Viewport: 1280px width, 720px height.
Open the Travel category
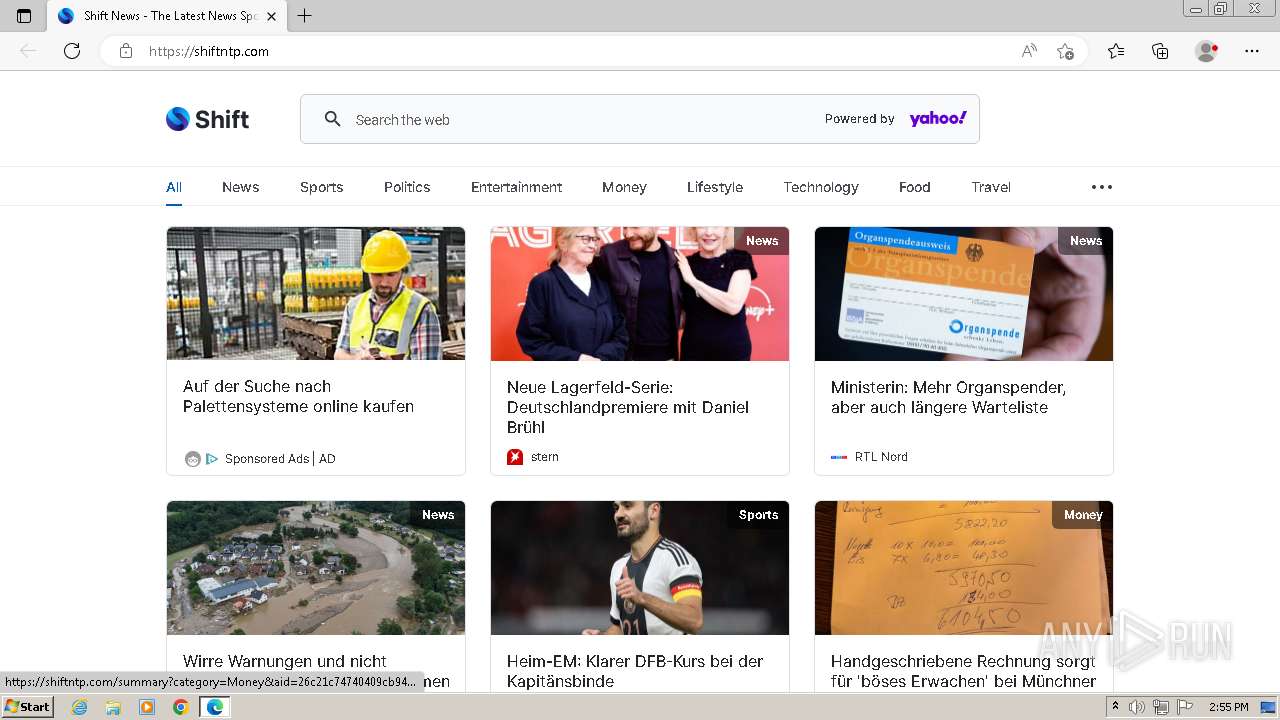tap(991, 187)
